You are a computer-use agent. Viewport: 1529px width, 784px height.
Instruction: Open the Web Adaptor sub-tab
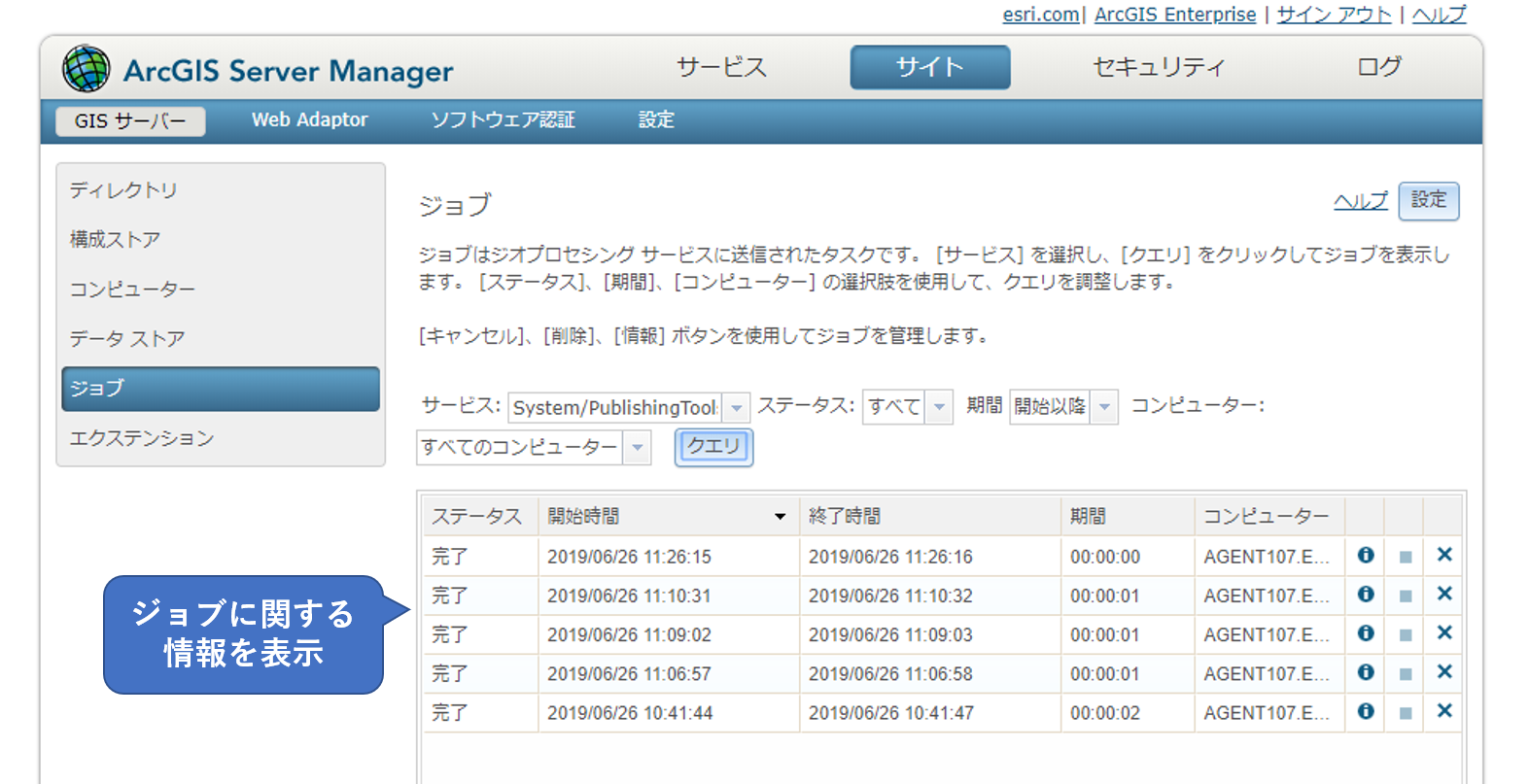click(x=310, y=119)
